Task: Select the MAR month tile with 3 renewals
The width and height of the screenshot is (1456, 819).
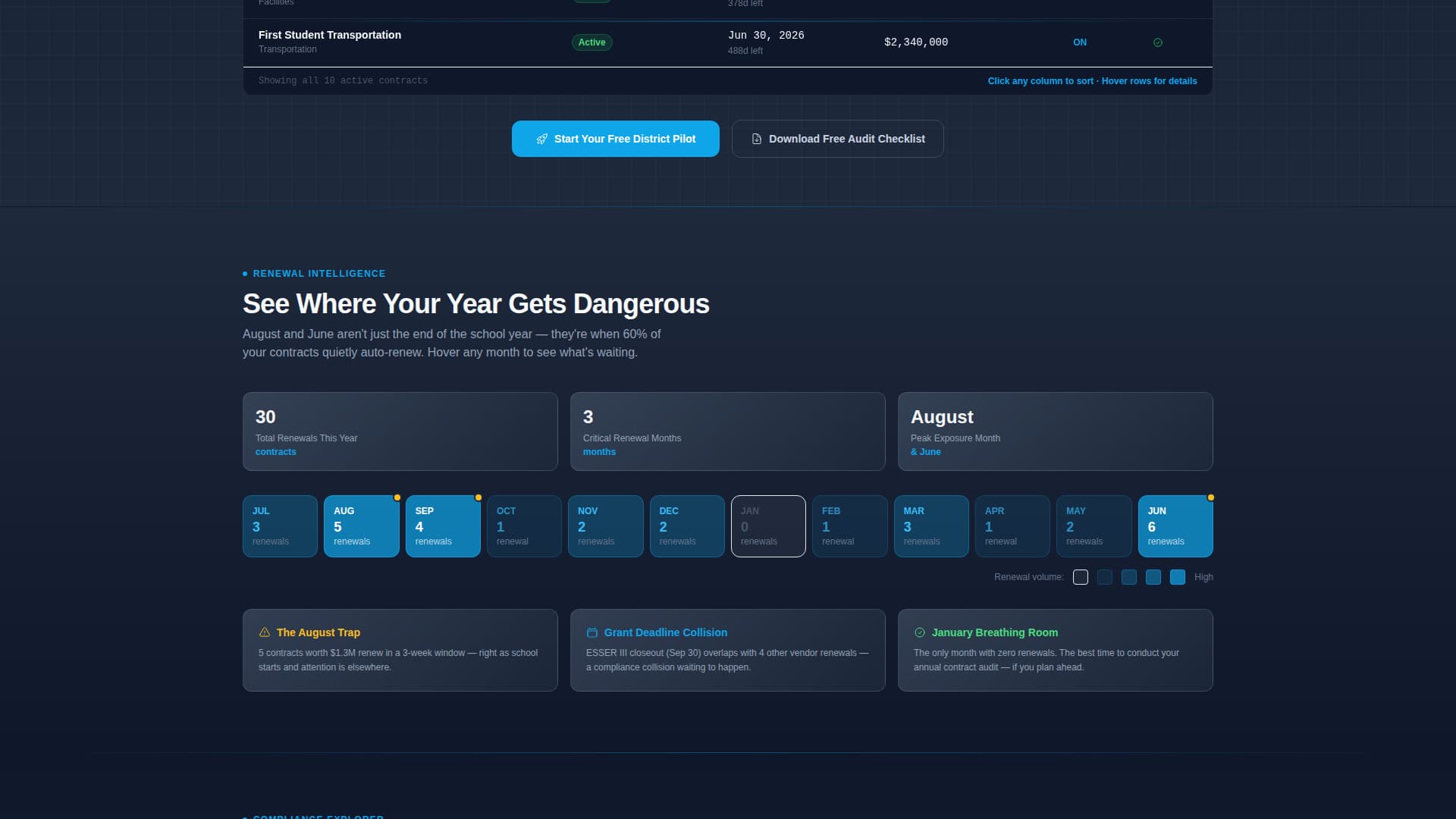Action: pos(931,526)
